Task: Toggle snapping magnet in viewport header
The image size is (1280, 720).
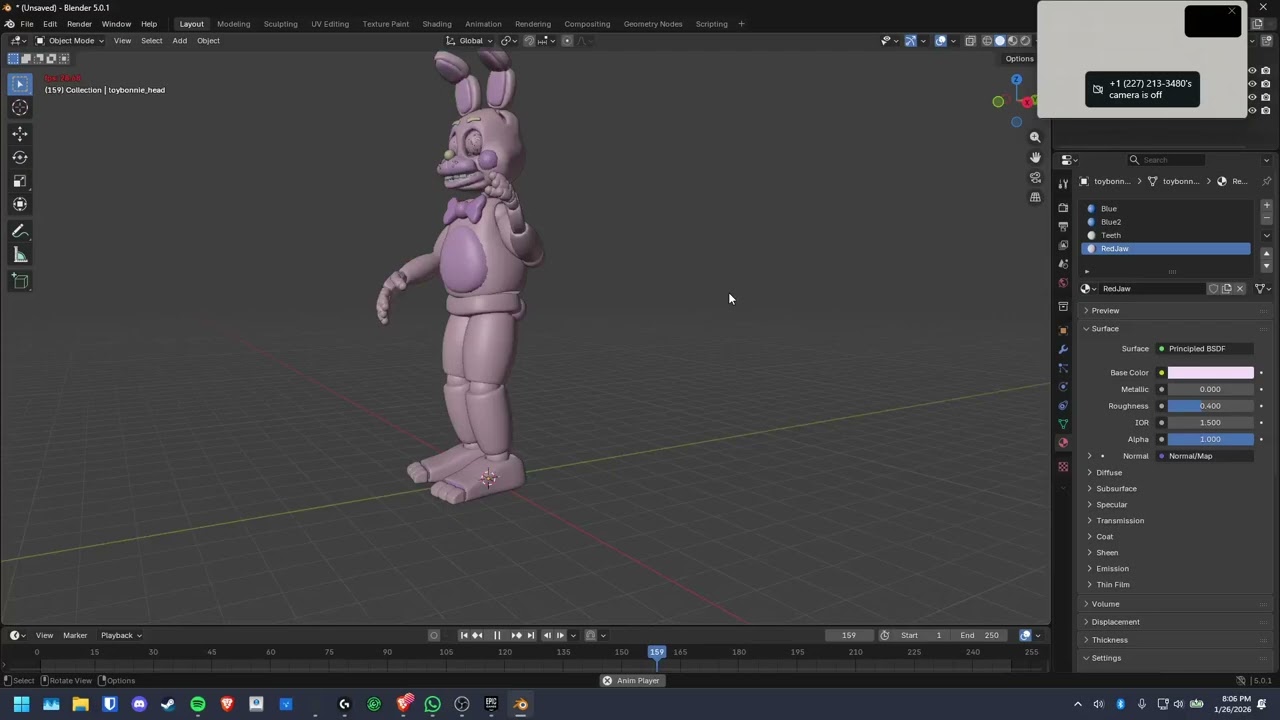Action: pyautogui.click(x=529, y=41)
